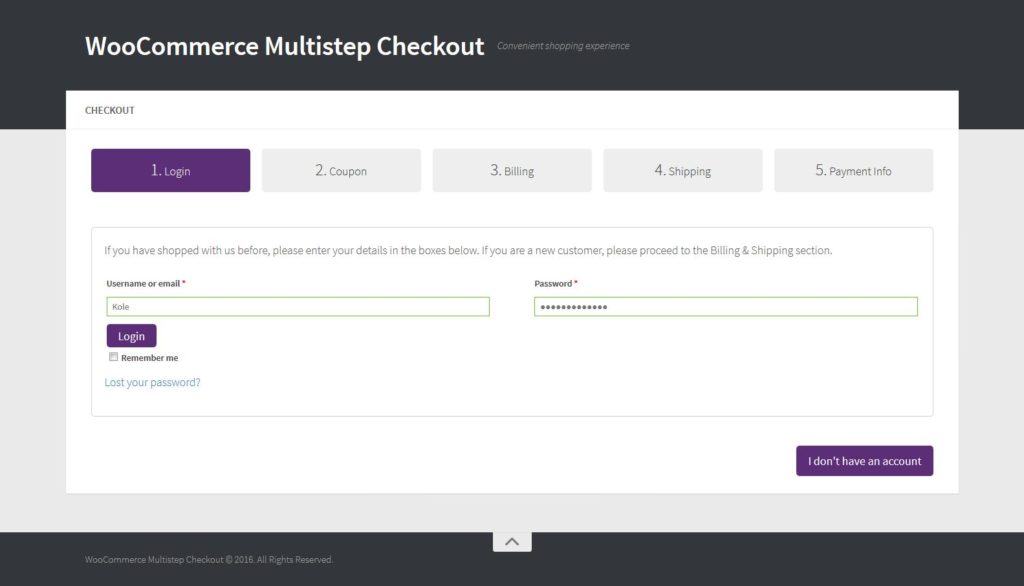Click into the Password input field
1024x586 pixels.
(x=725, y=307)
